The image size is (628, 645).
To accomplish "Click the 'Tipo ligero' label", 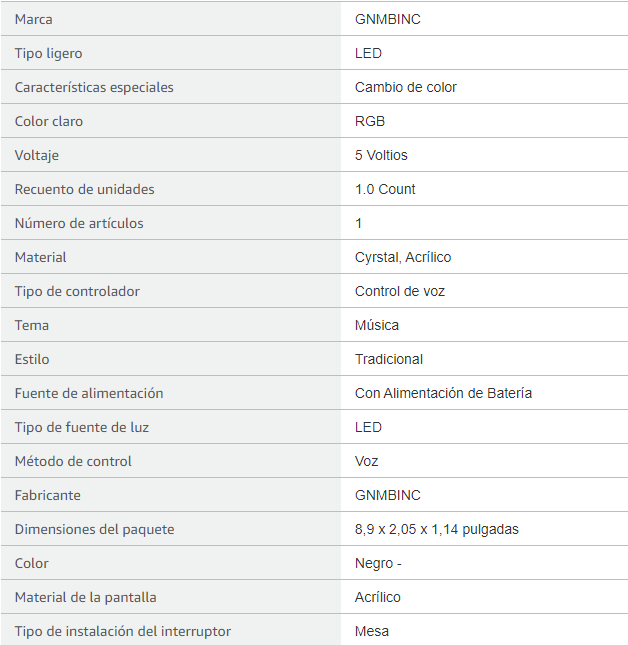I will (x=49, y=53).
